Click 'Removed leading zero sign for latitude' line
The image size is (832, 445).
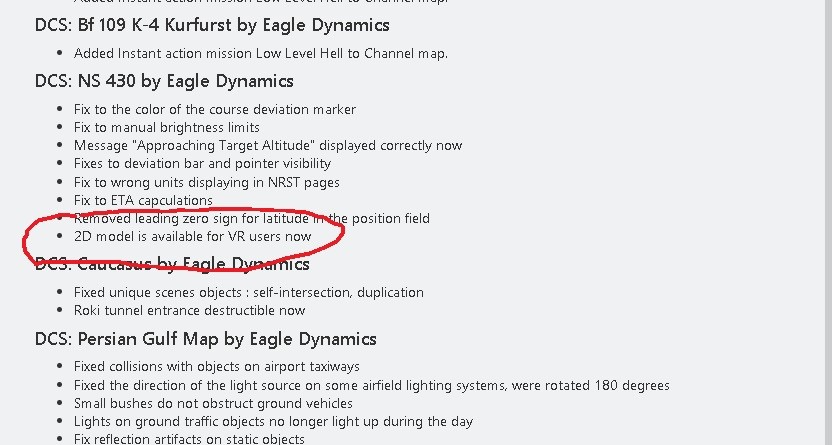252,219
